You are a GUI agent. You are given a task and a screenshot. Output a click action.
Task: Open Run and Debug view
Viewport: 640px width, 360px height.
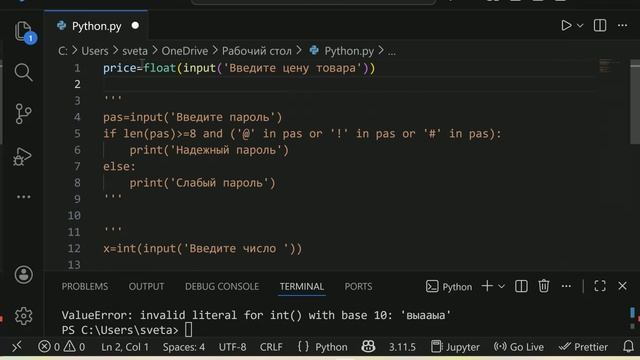pyautogui.click(x=22, y=156)
